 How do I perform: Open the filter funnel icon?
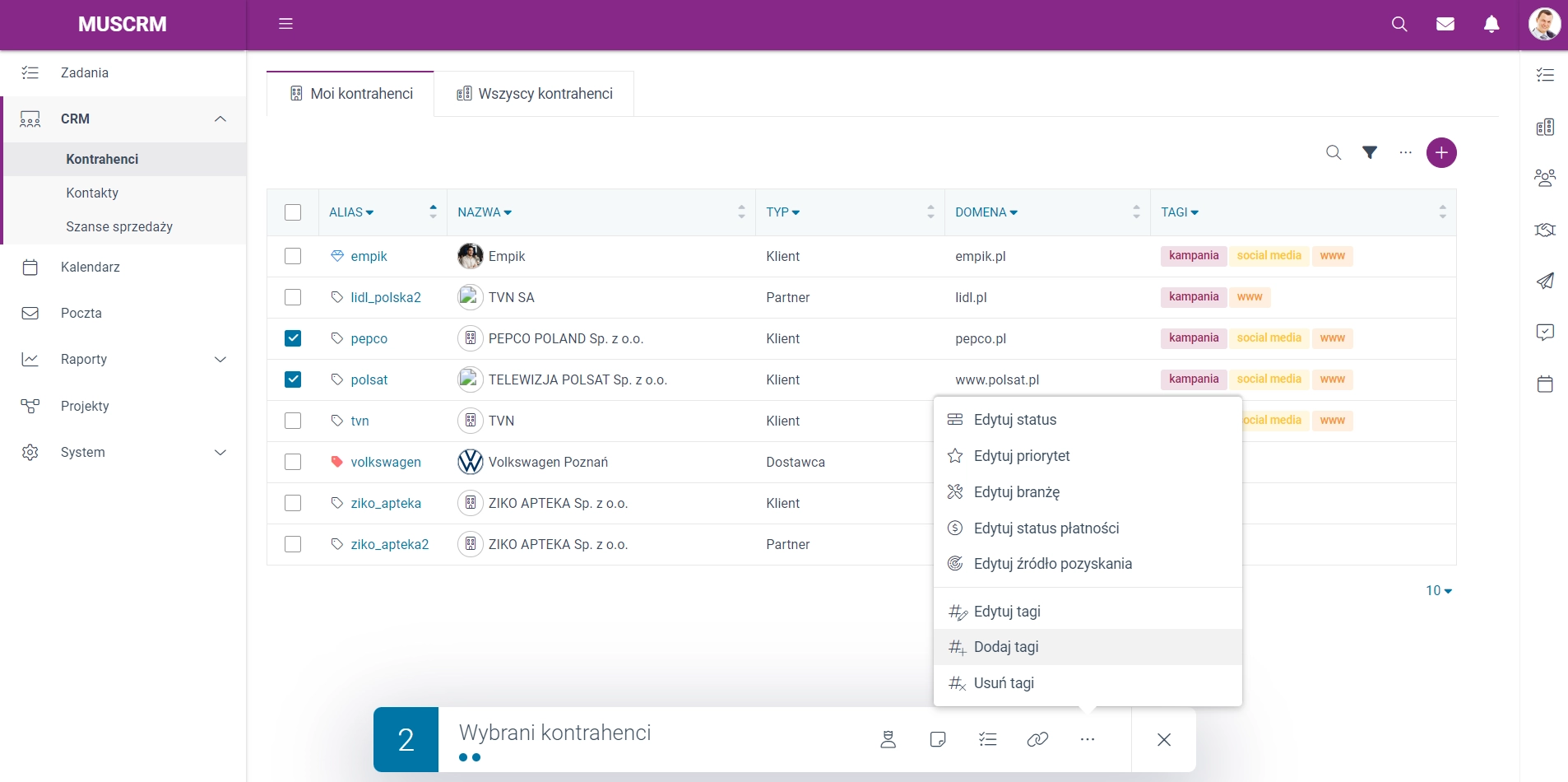coord(1370,152)
